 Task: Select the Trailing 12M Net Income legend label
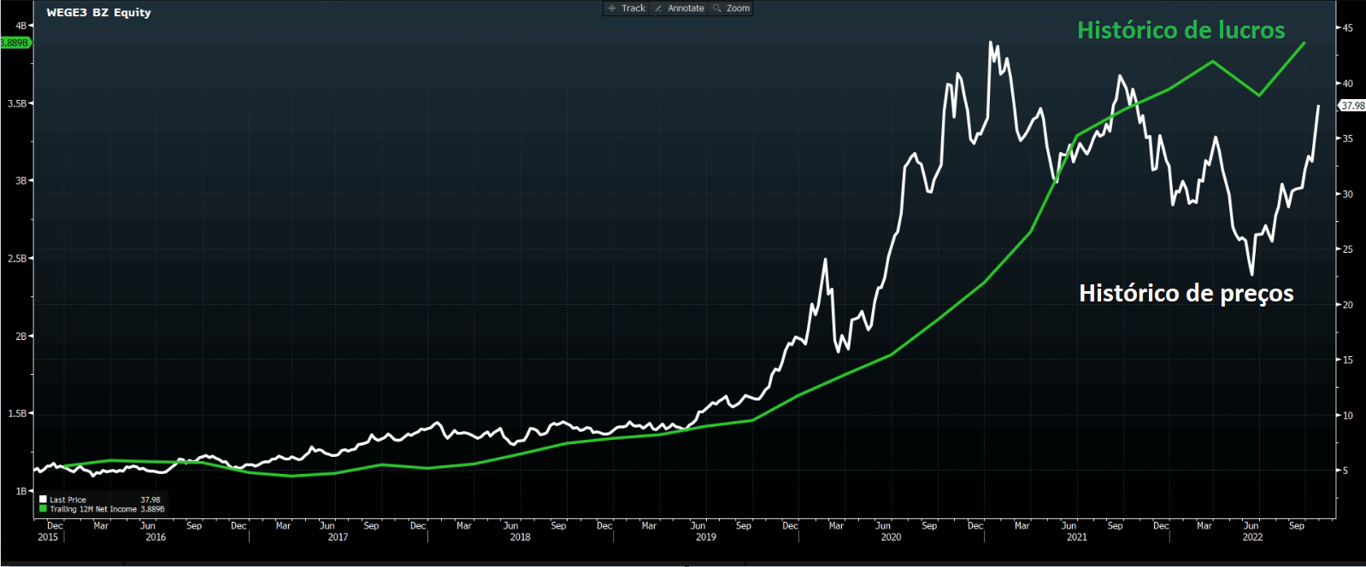95,509
